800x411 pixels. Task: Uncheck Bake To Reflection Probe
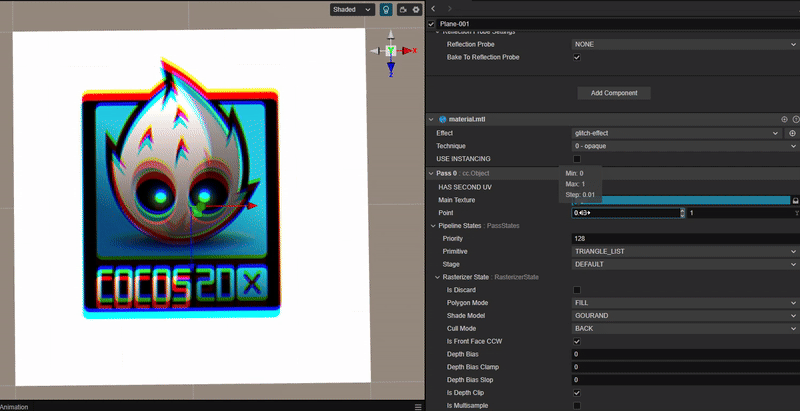tap(577, 57)
